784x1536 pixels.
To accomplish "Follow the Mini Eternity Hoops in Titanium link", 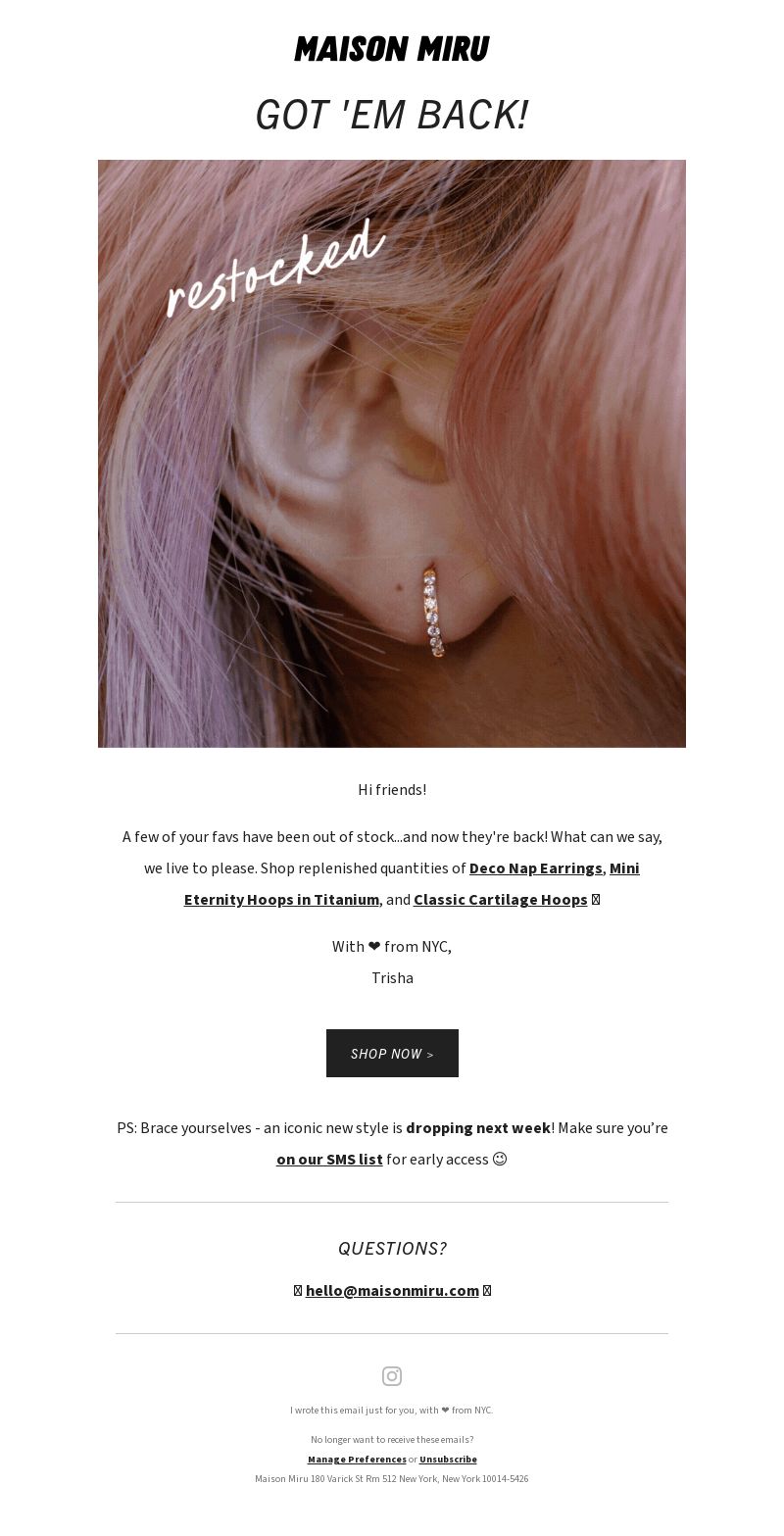I will coord(412,884).
